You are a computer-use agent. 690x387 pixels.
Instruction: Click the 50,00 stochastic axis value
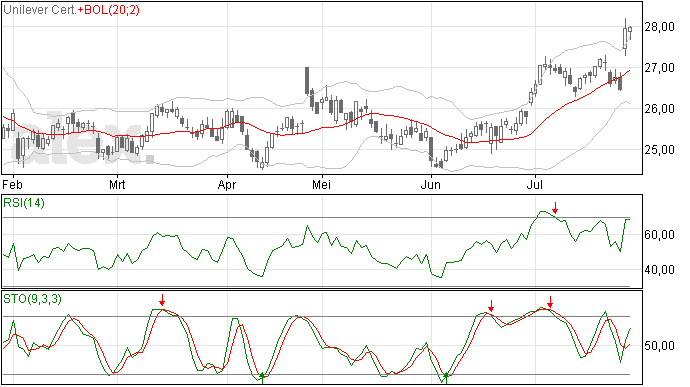coord(659,346)
